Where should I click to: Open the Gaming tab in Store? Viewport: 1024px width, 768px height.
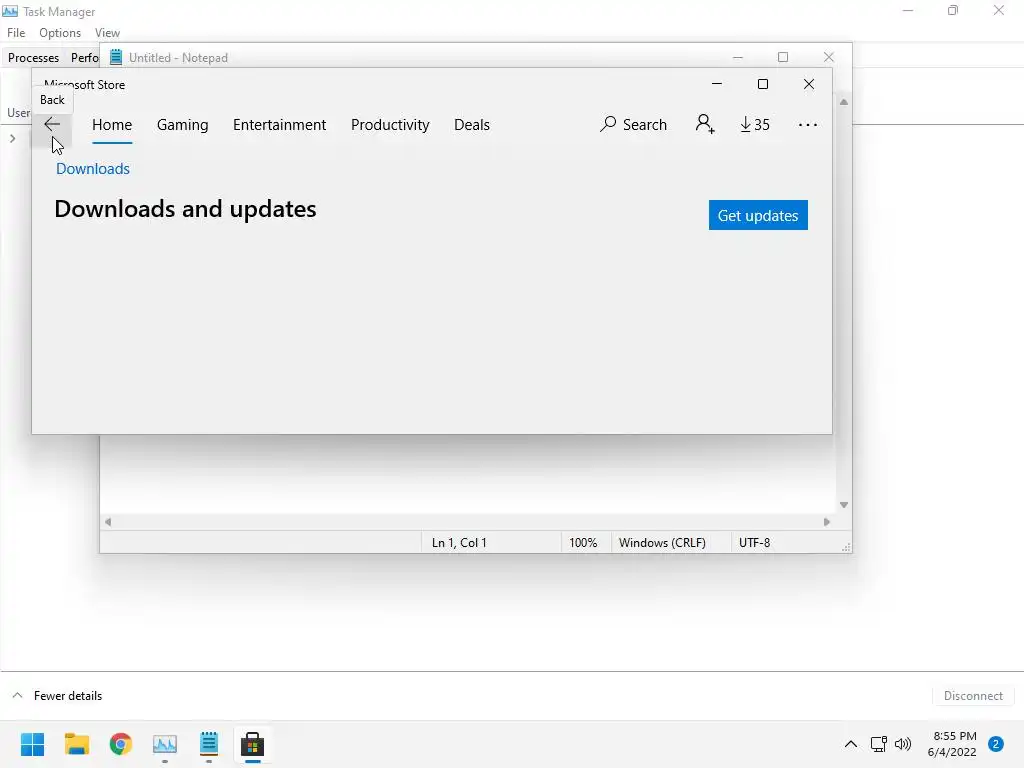pyautogui.click(x=182, y=125)
